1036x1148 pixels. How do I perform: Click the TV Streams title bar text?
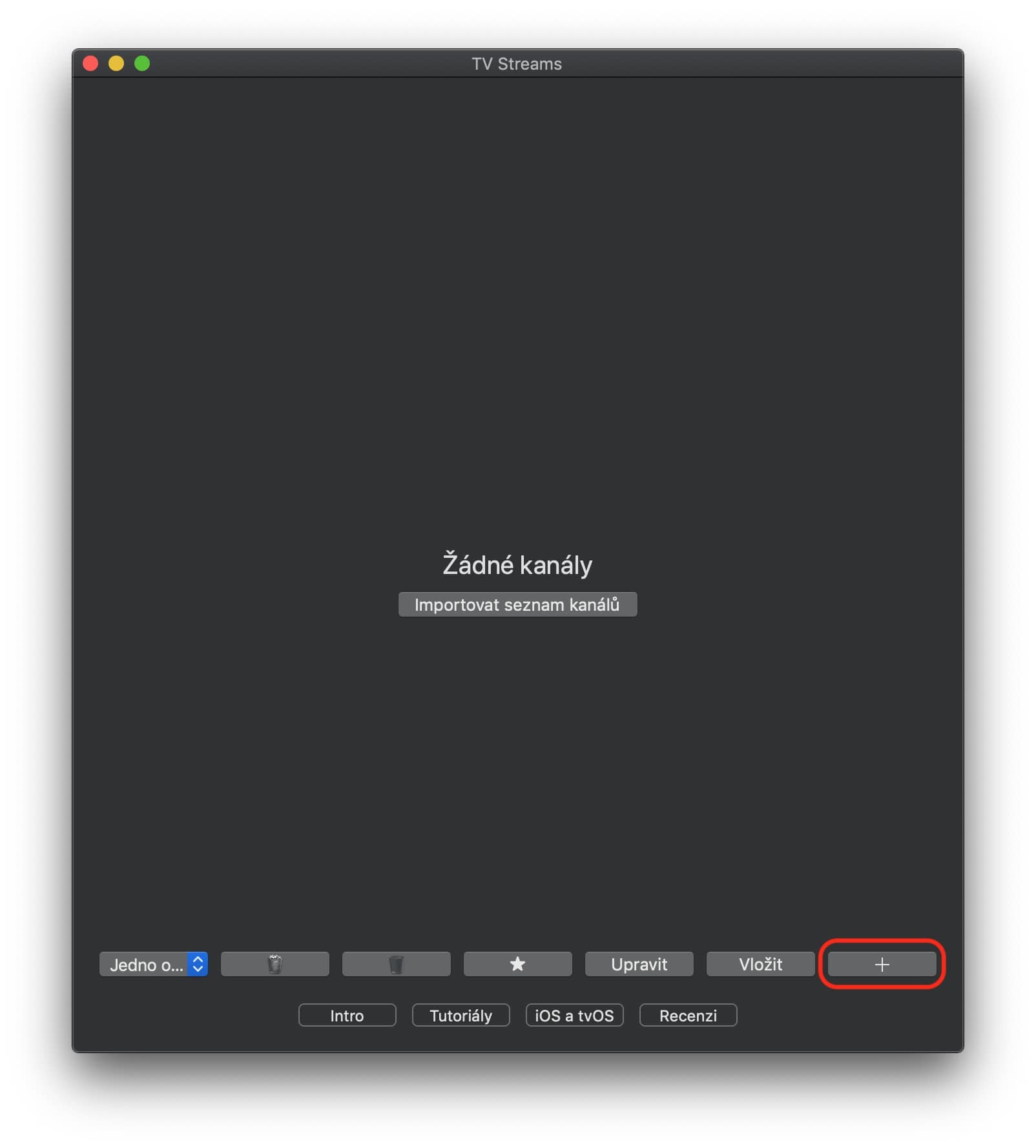coord(517,64)
